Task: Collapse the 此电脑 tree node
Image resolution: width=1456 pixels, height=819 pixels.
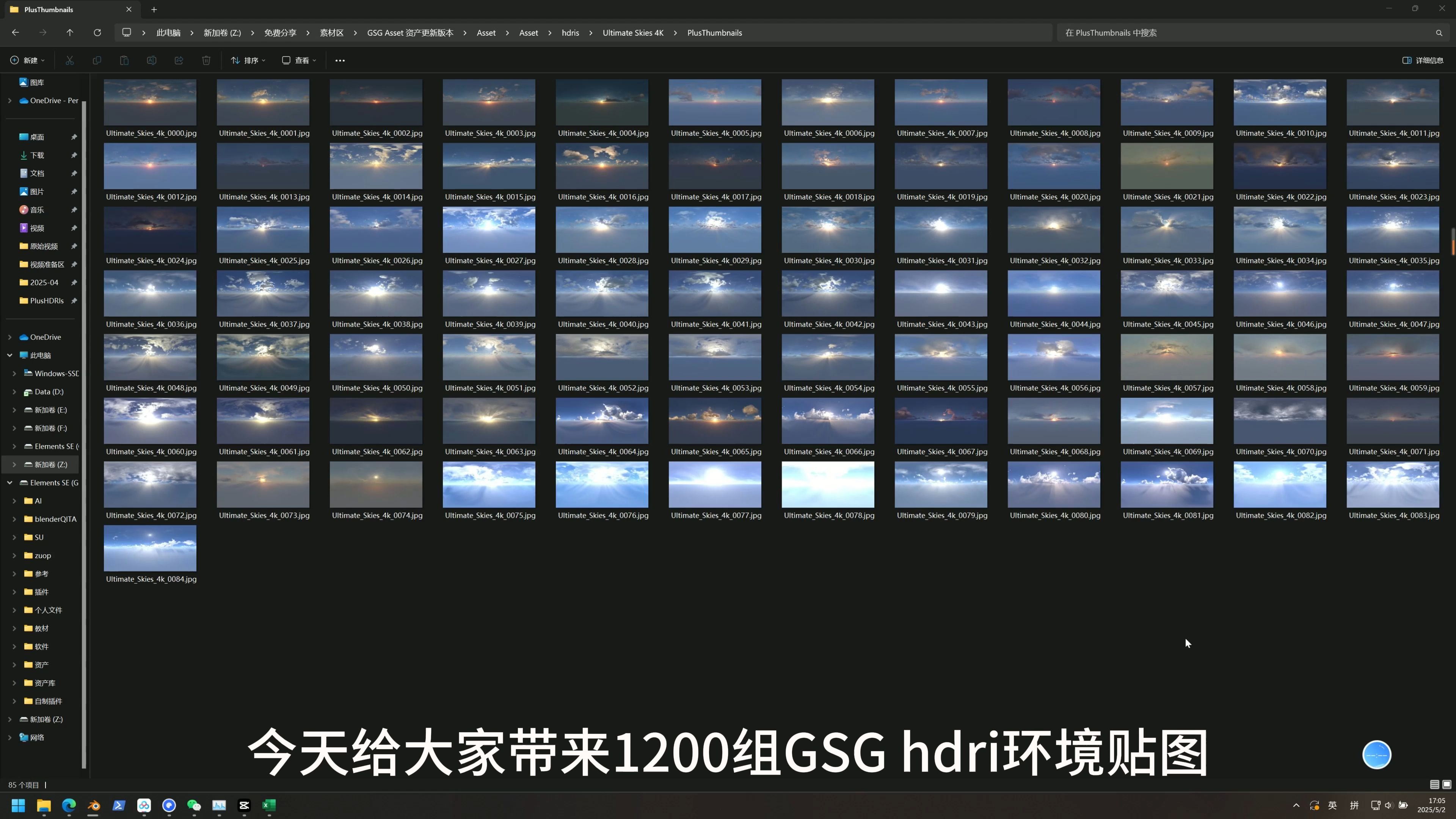Action: (9, 356)
